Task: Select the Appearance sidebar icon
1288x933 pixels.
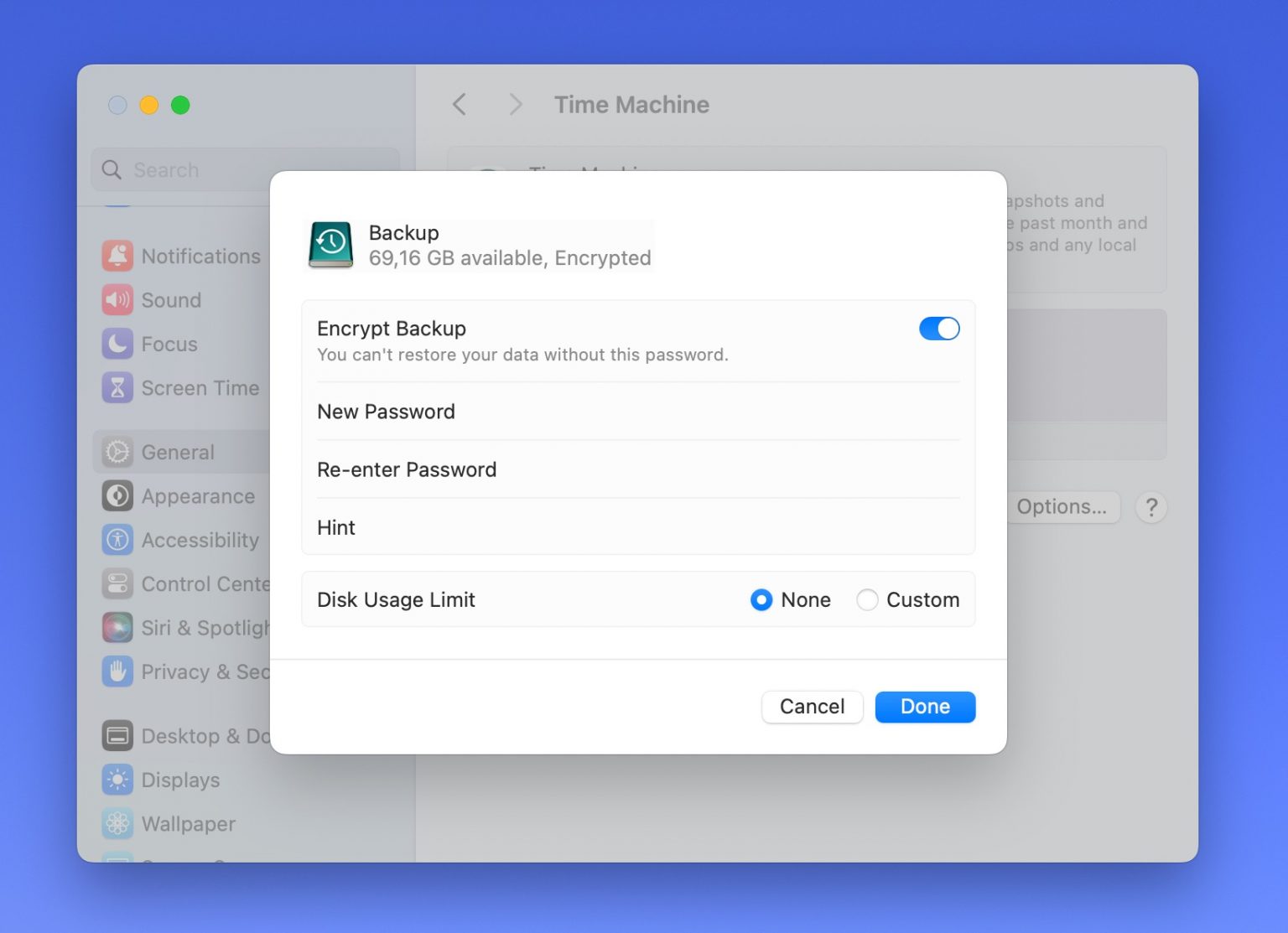Action: pos(117,495)
